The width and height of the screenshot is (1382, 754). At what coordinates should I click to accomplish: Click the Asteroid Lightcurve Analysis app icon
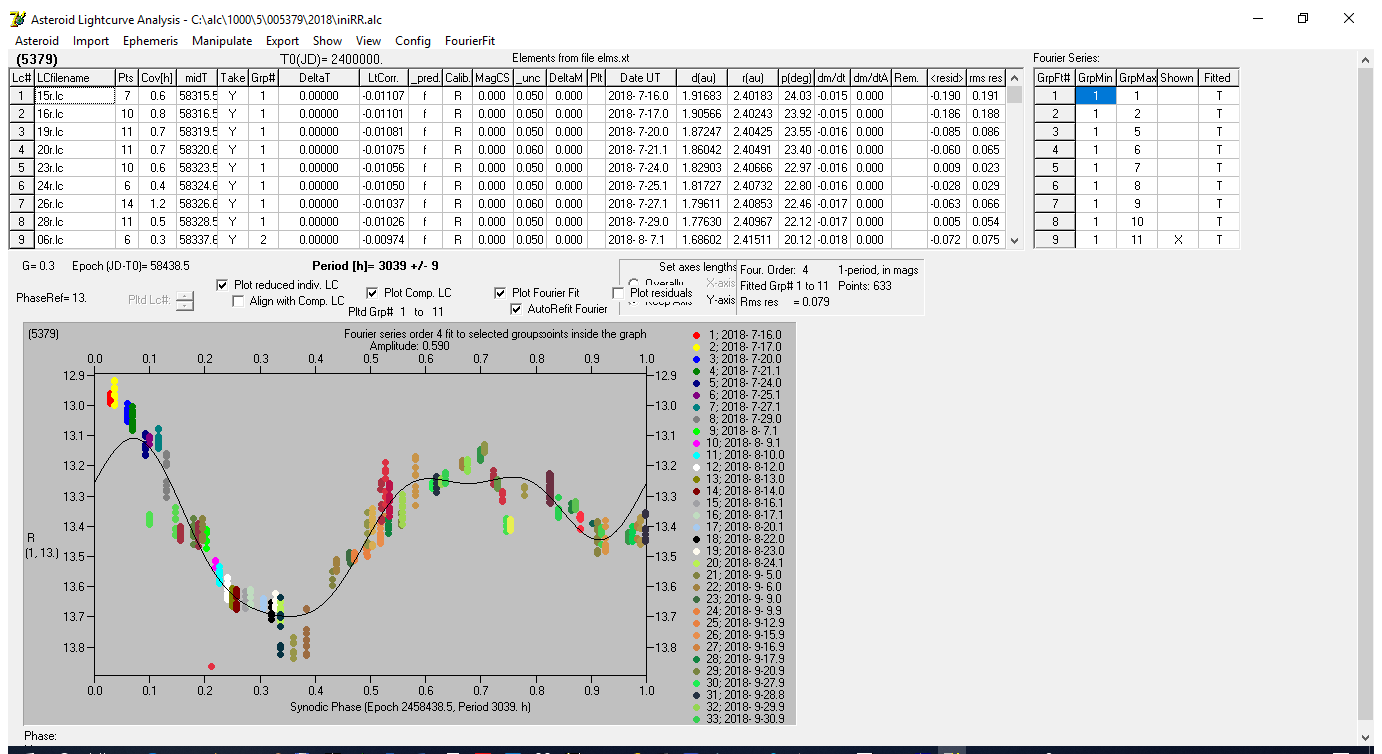[15, 19]
